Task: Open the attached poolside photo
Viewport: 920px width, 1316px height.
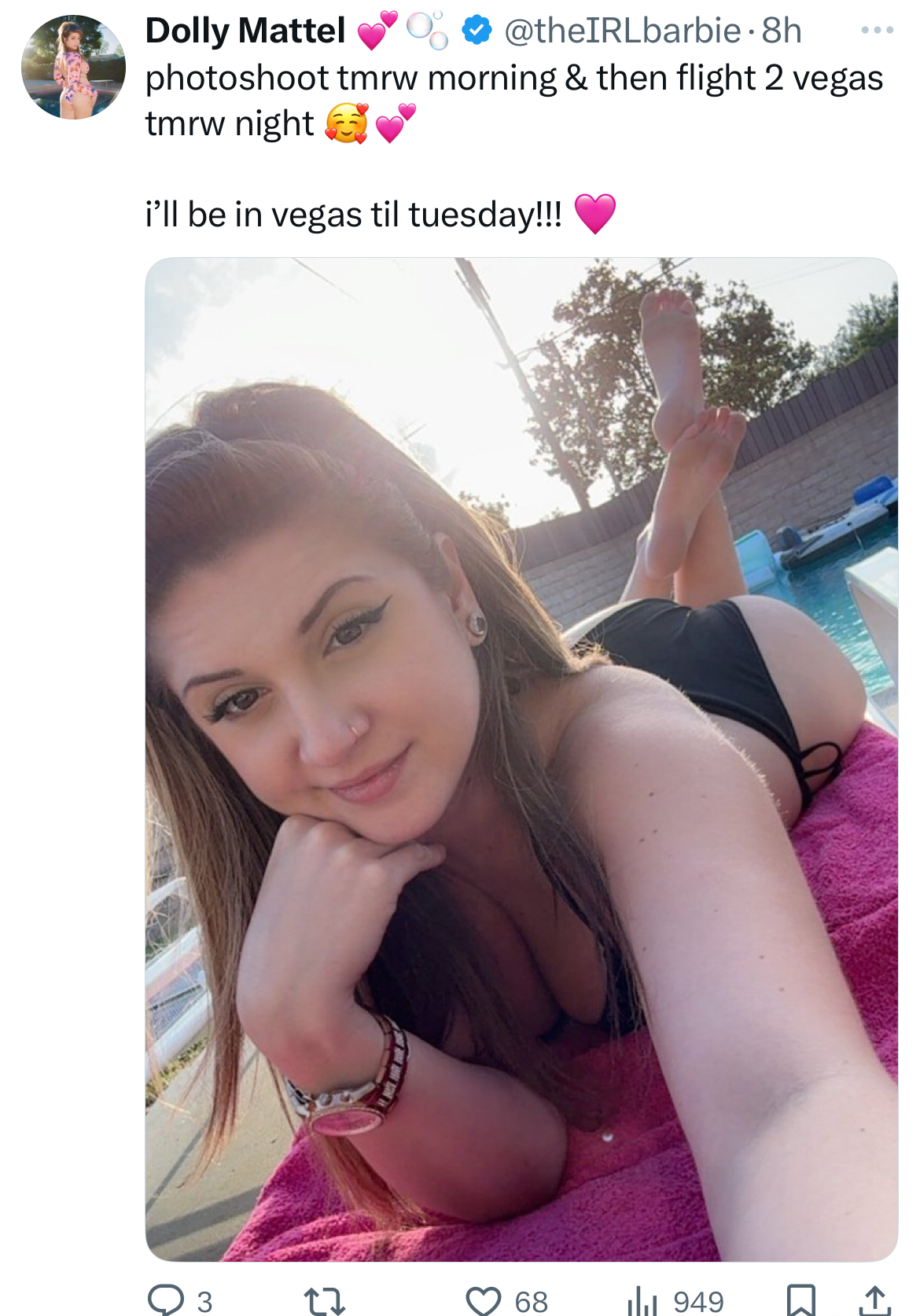Action: [x=521, y=759]
